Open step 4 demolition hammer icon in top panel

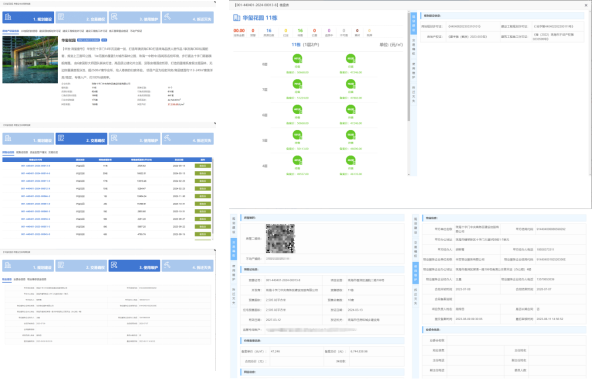click(x=167, y=17)
